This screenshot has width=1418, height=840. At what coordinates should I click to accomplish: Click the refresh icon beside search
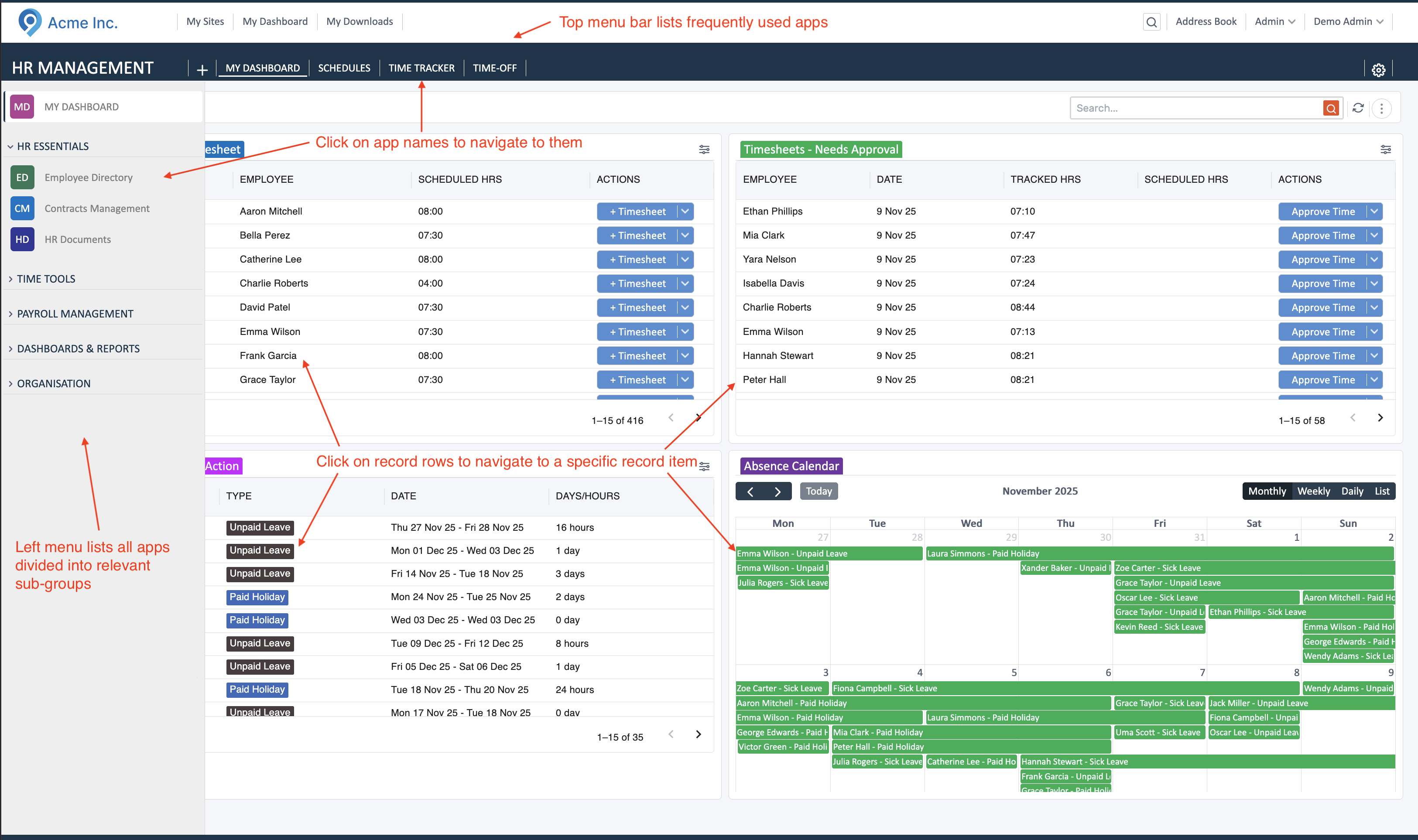tap(1358, 108)
